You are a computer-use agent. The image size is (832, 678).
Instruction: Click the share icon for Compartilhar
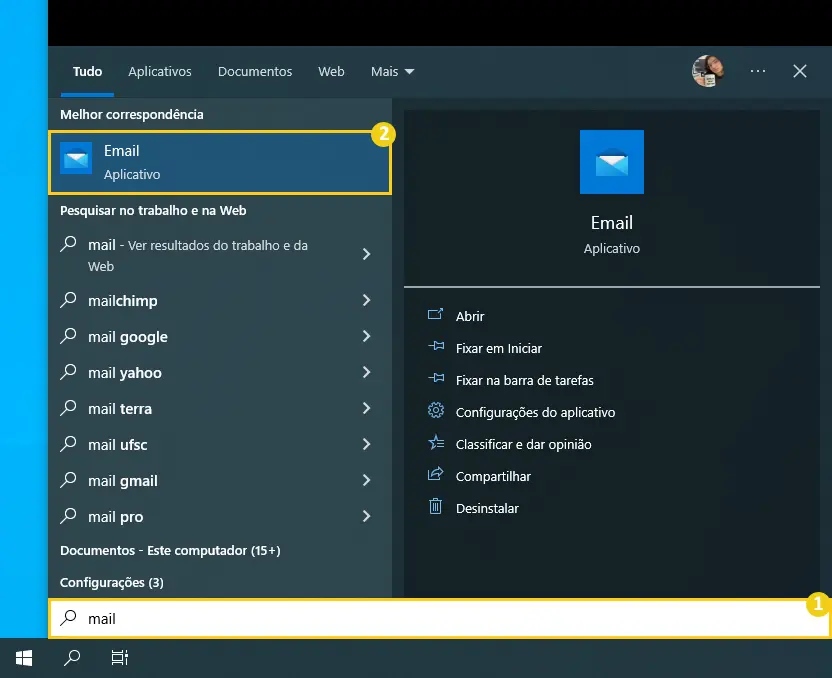click(435, 474)
